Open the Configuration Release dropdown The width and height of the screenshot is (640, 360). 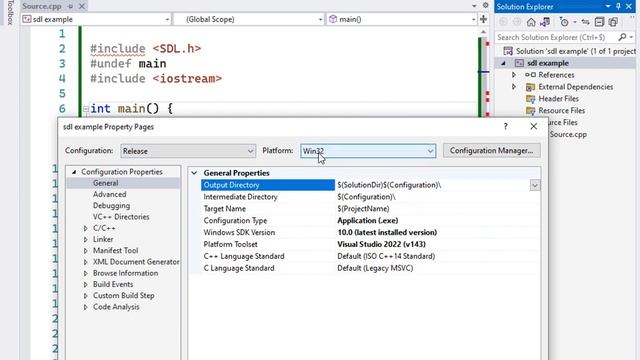[188, 151]
